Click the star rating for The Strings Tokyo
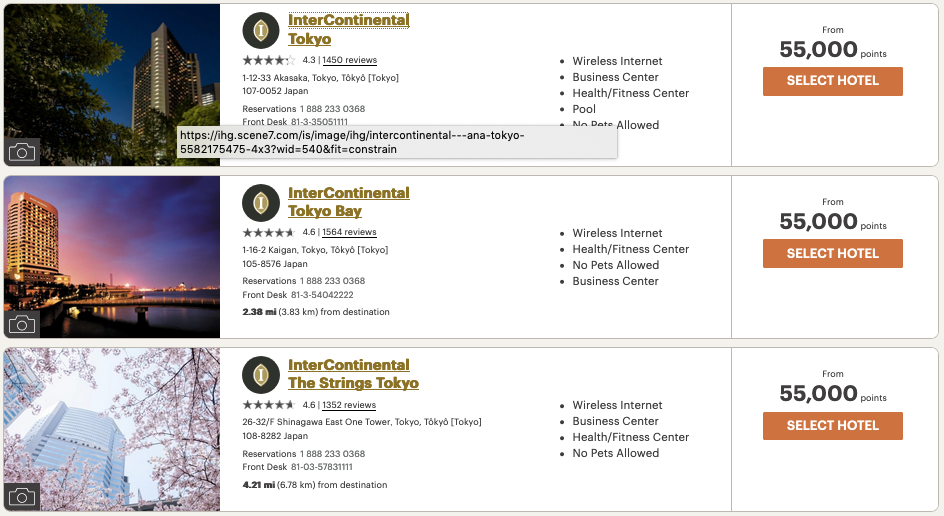 pos(269,405)
